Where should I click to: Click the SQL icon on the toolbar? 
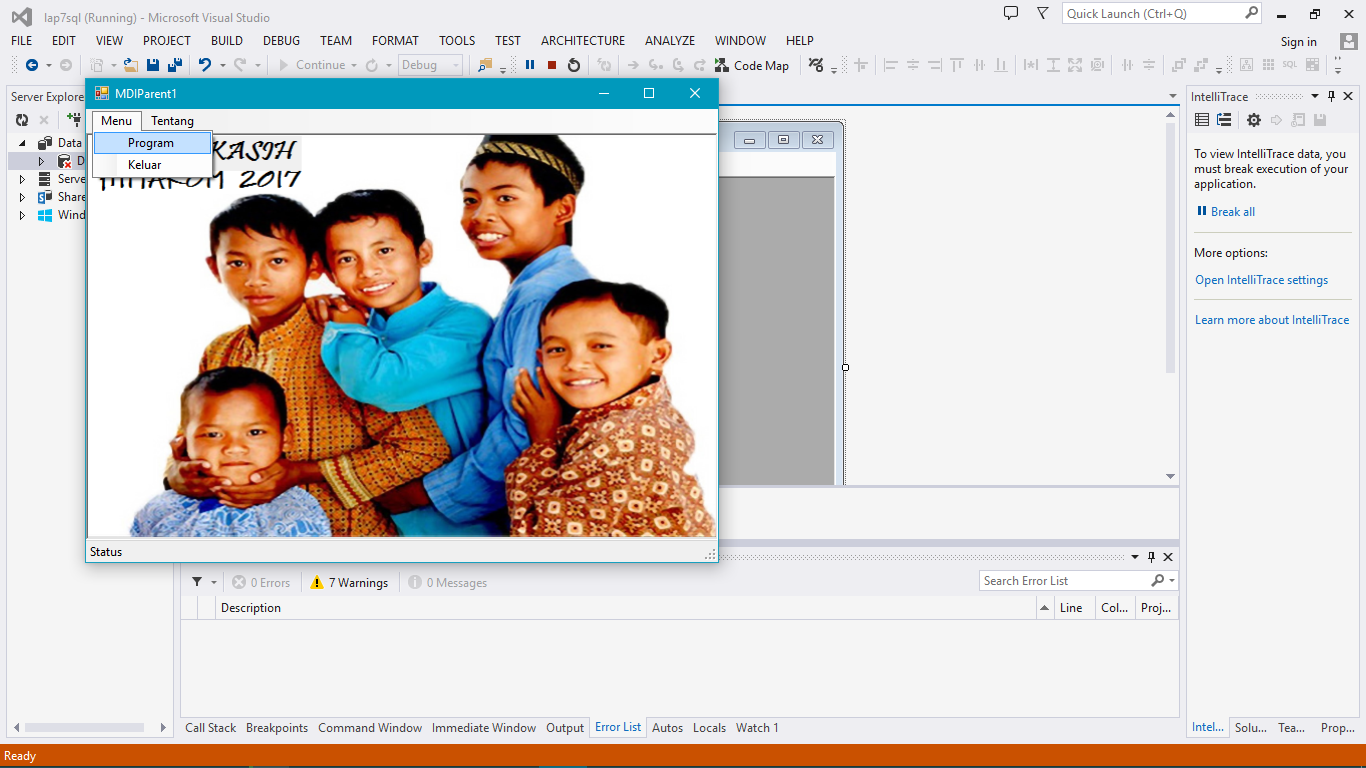click(1289, 65)
